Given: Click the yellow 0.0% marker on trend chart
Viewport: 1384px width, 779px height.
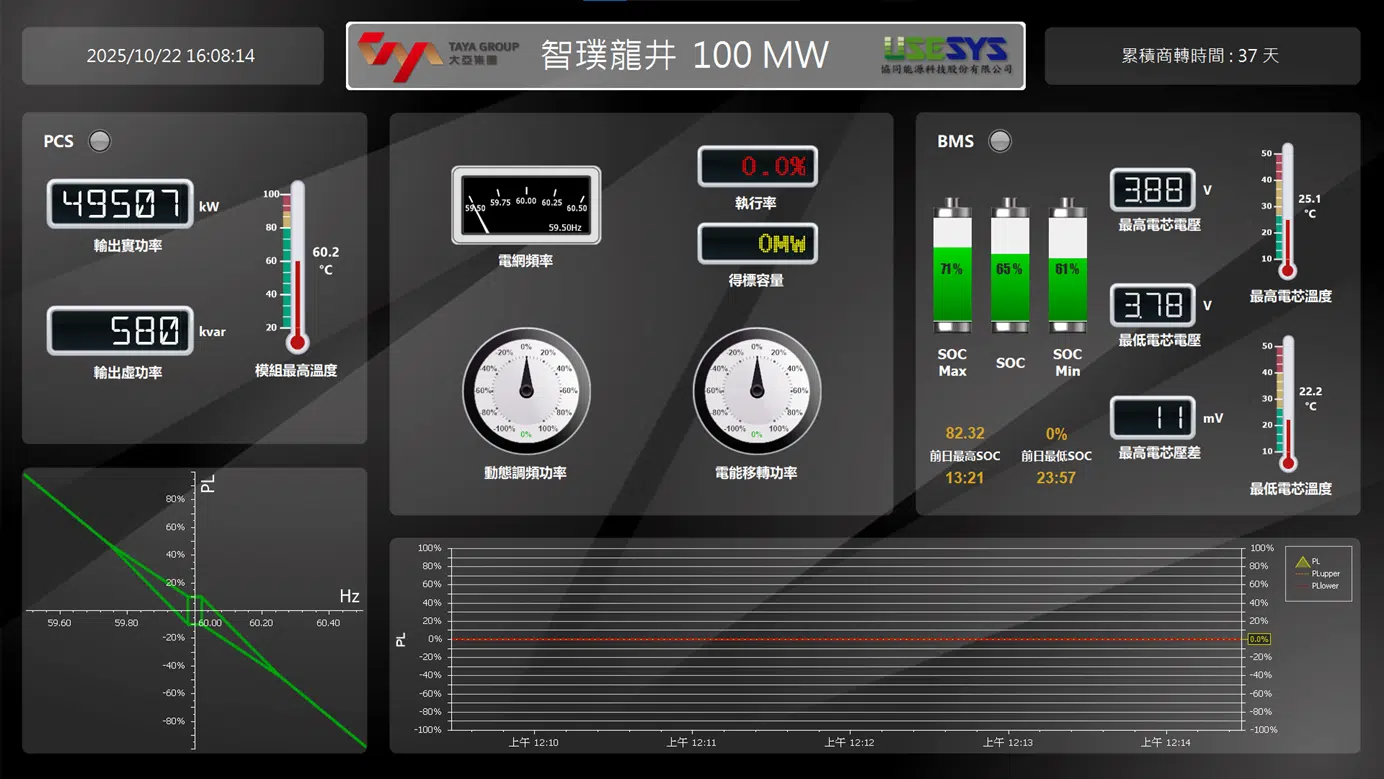Looking at the screenshot, I should pos(1258,639).
